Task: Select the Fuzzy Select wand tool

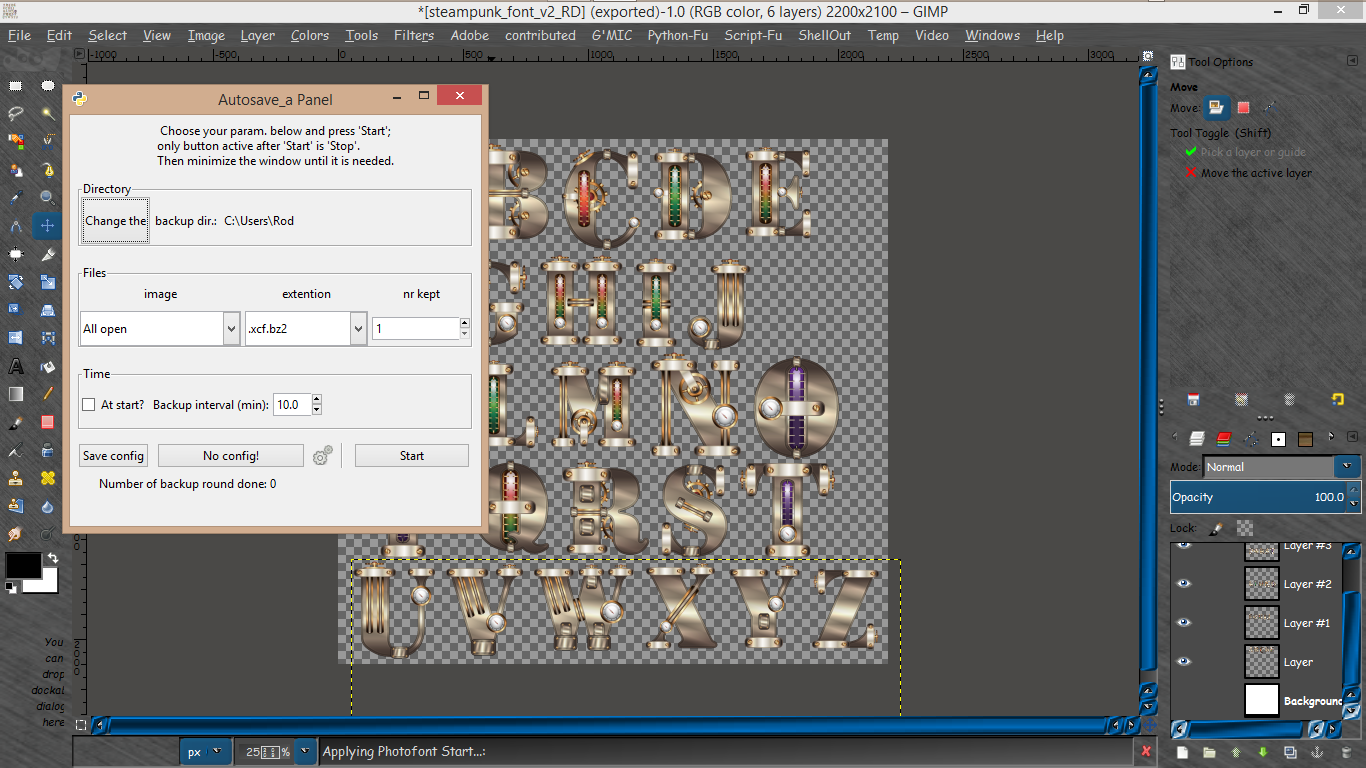Action: (x=48, y=113)
